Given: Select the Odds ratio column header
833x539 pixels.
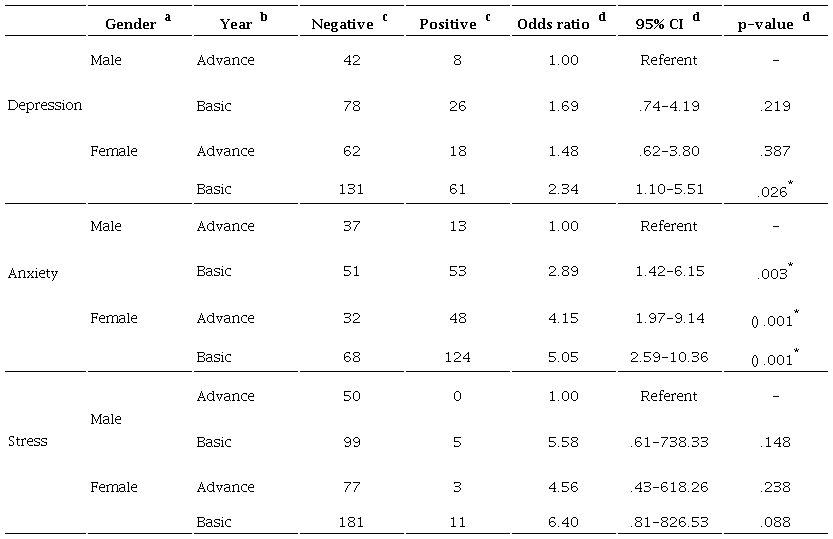Looking at the screenshot, I should point(555,24).
